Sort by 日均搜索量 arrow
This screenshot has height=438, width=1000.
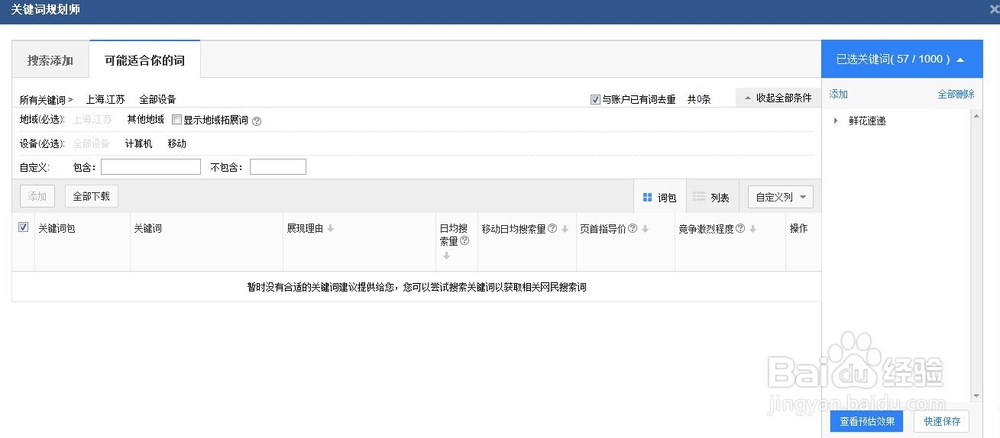[446, 256]
